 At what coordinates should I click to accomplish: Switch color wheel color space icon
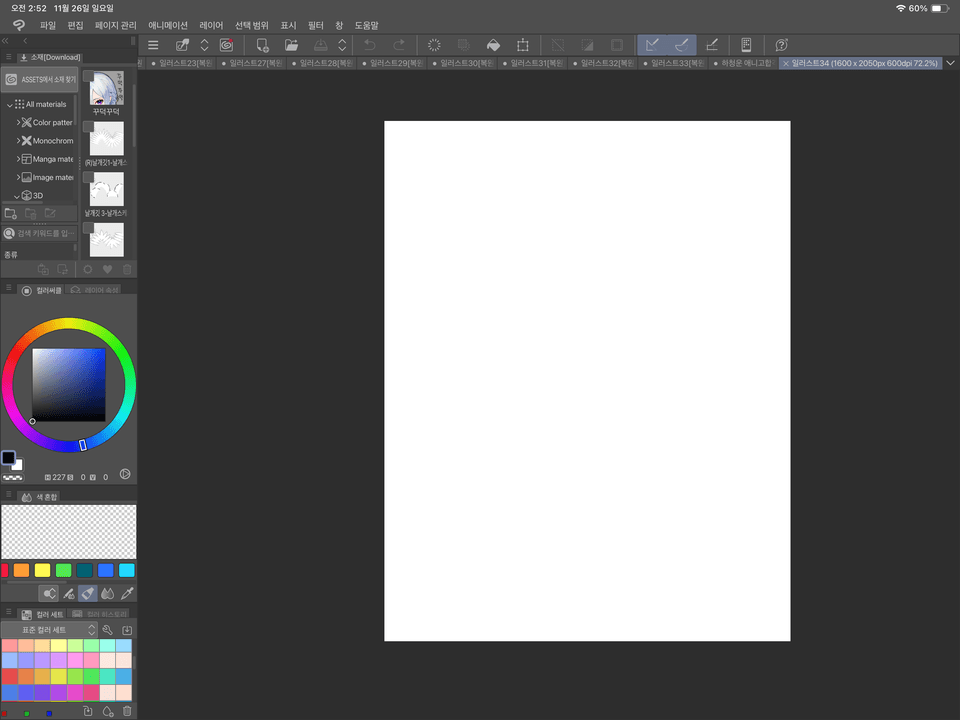click(125, 474)
